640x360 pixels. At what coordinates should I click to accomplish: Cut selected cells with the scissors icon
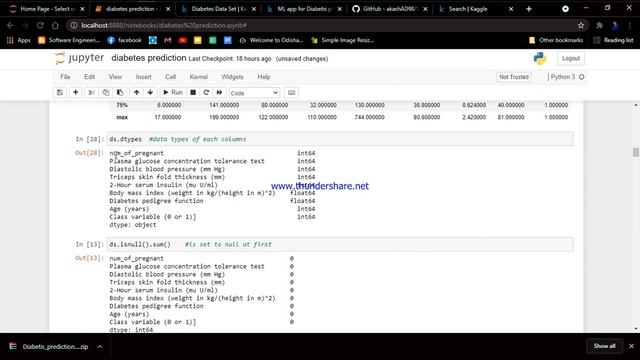pyautogui.click(x=91, y=93)
